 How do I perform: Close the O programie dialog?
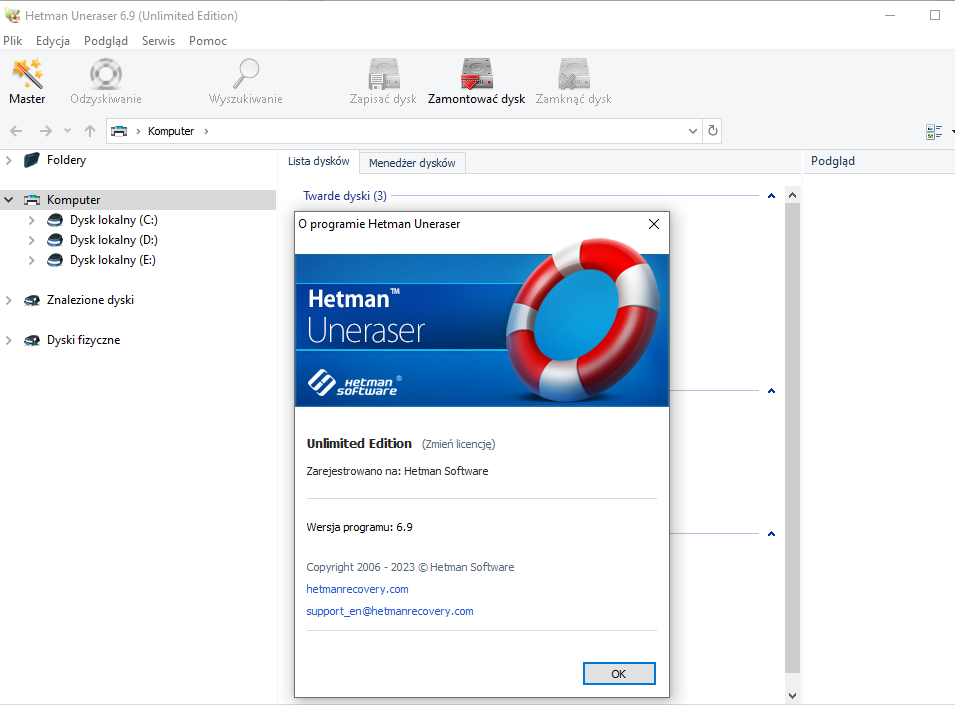(x=654, y=224)
